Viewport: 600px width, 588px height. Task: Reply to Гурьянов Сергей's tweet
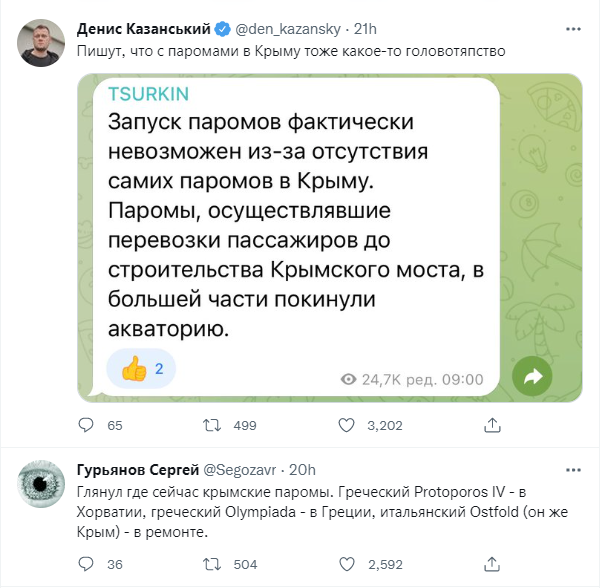[87, 564]
